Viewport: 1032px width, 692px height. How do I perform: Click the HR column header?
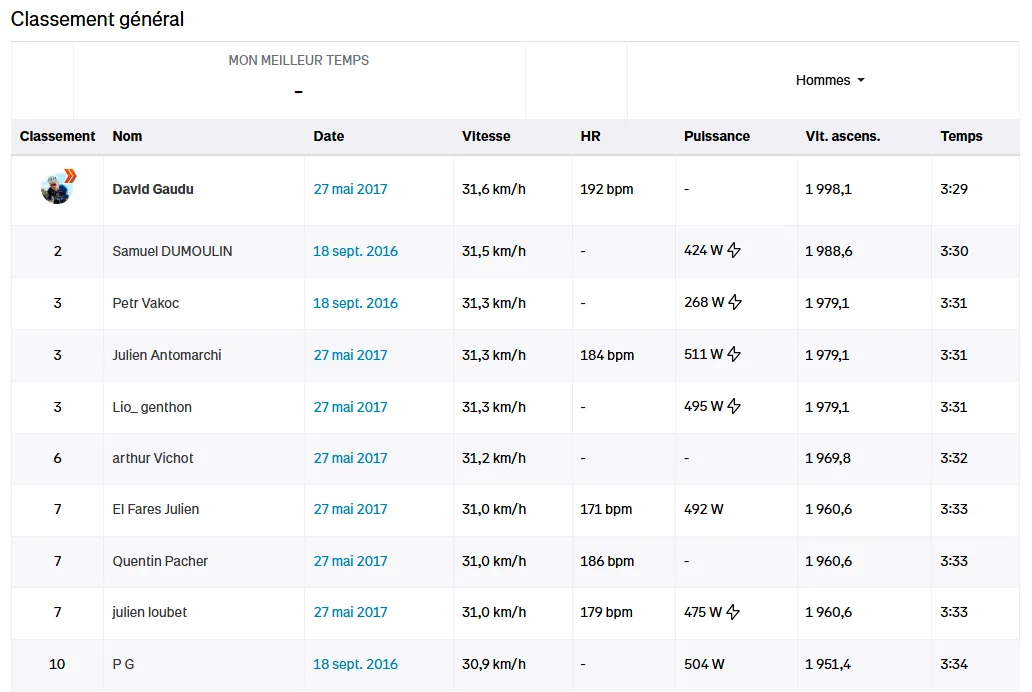(590, 136)
